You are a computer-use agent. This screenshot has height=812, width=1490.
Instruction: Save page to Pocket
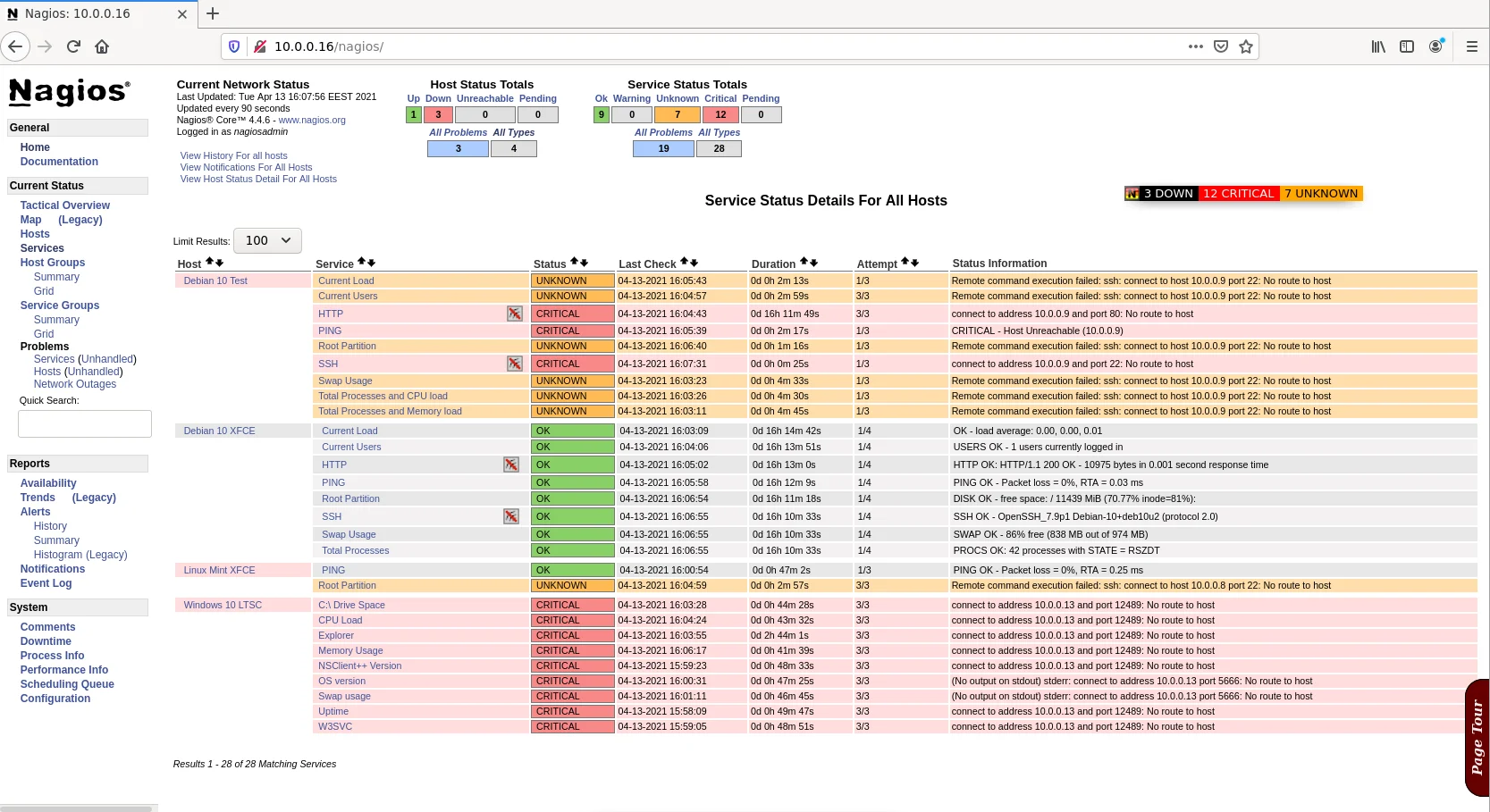[1221, 46]
